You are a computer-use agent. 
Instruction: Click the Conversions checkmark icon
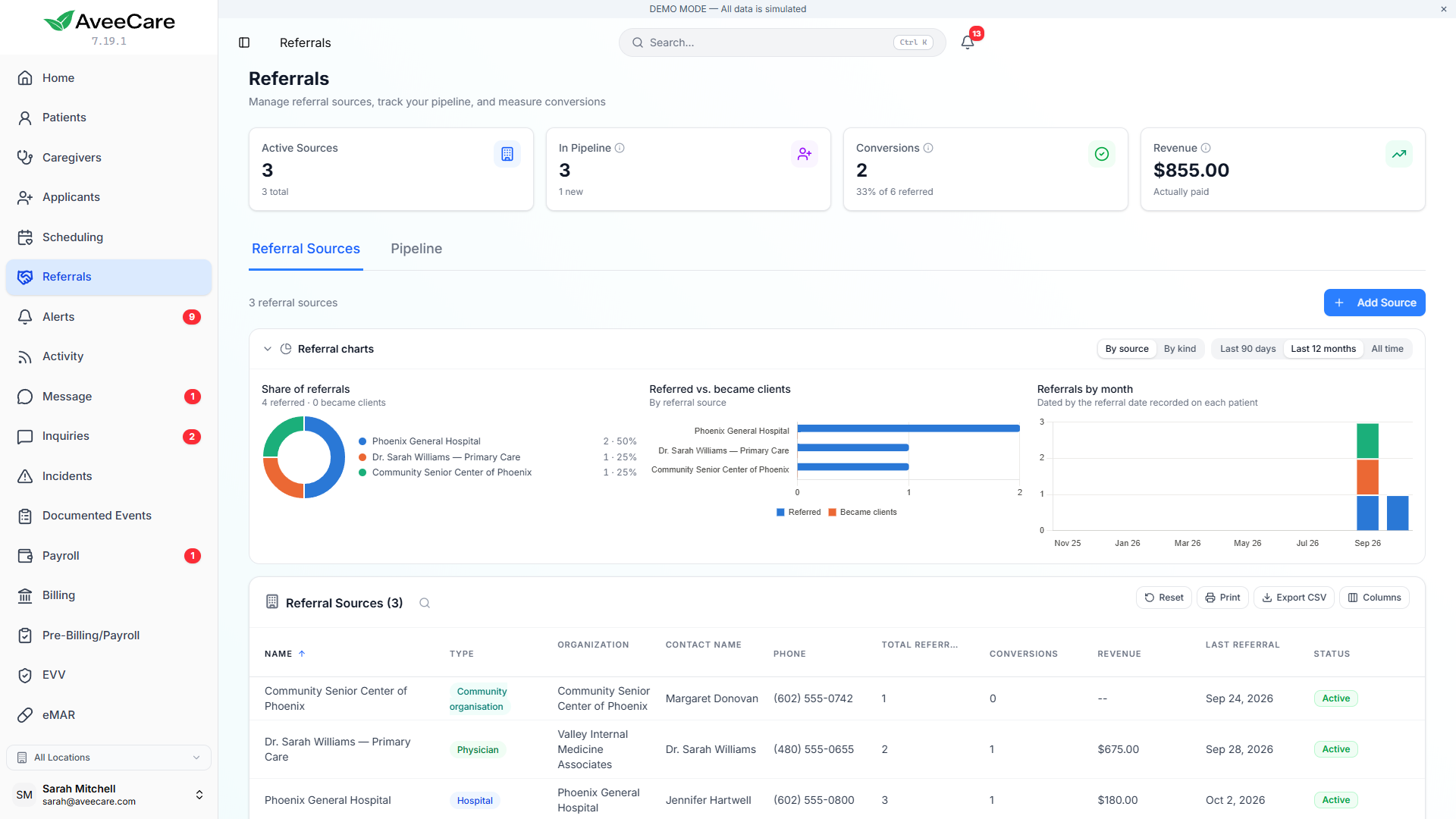point(1102,154)
